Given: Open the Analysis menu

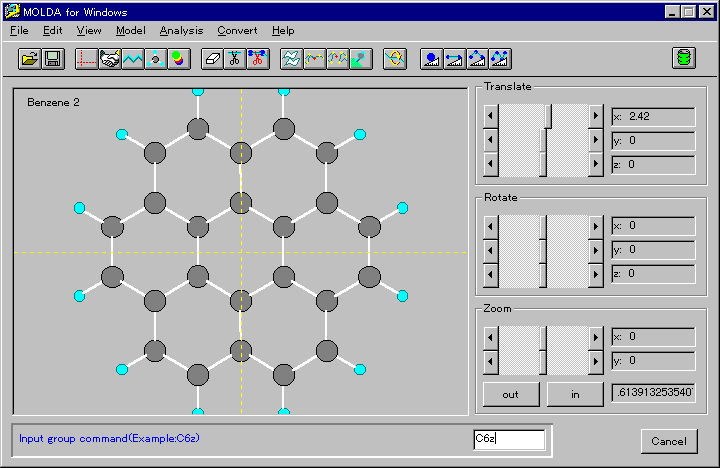Looking at the screenshot, I should (x=181, y=31).
